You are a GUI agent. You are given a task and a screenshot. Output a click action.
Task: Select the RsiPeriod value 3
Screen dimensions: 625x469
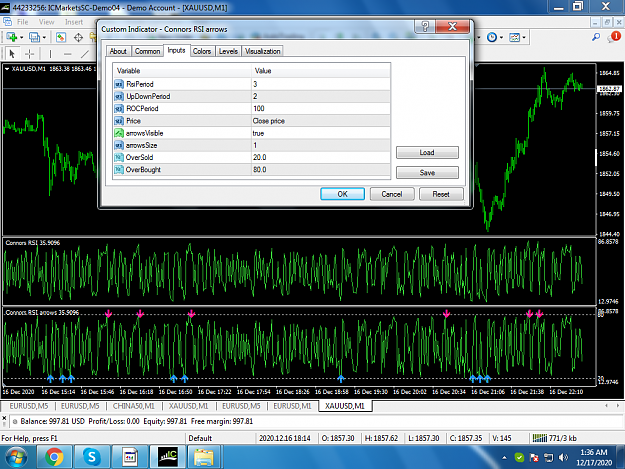point(320,84)
